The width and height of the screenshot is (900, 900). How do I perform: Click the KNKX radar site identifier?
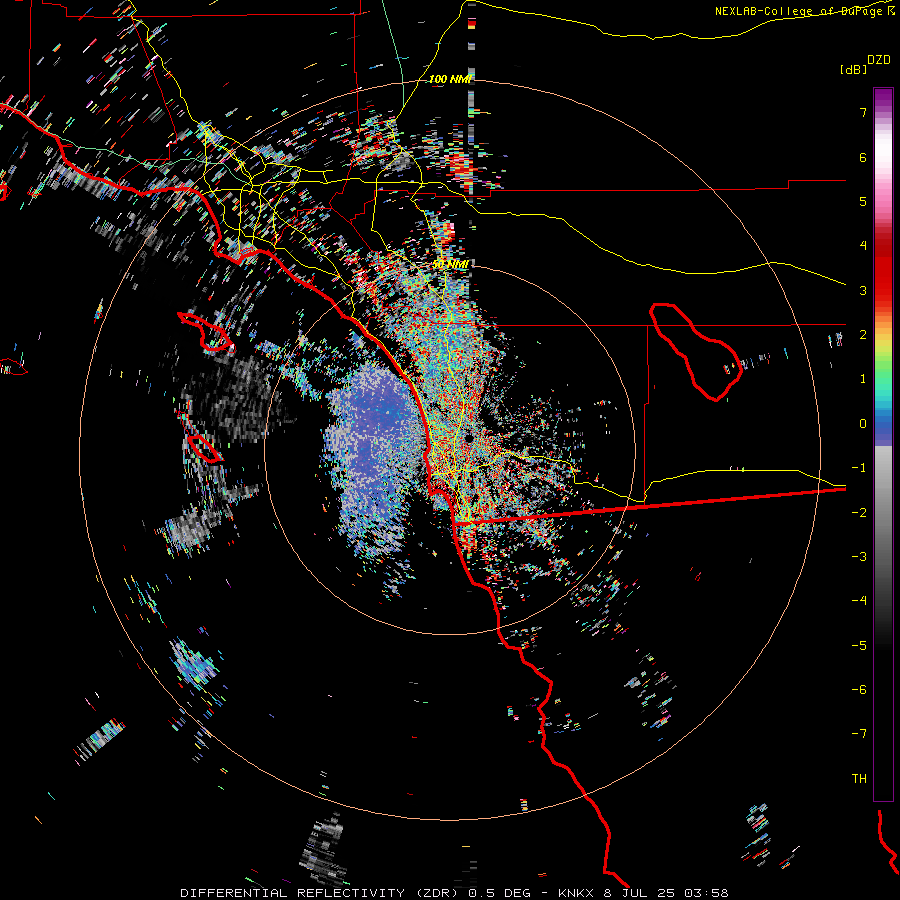[578, 893]
